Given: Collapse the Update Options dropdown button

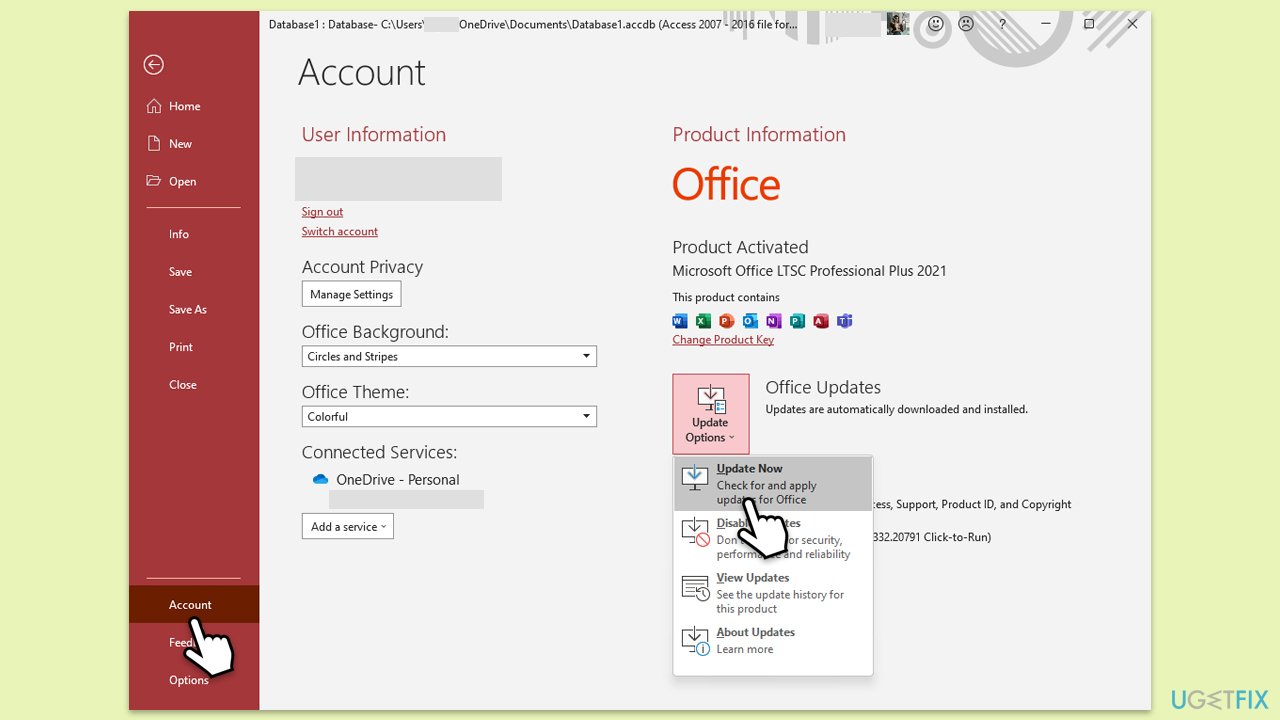Looking at the screenshot, I should (x=711, y=414).
